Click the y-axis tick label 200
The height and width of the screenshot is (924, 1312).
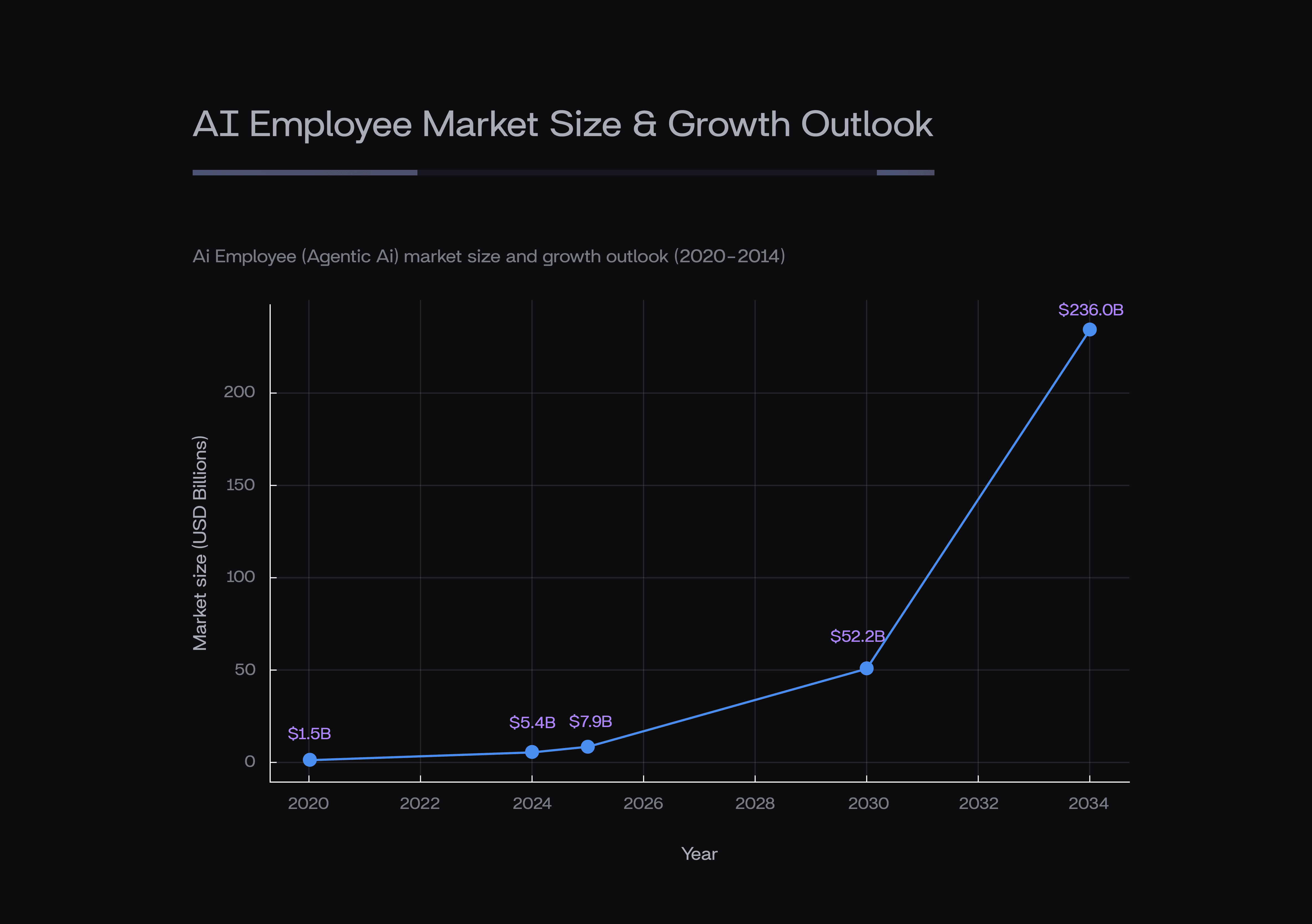pos(239,392)
